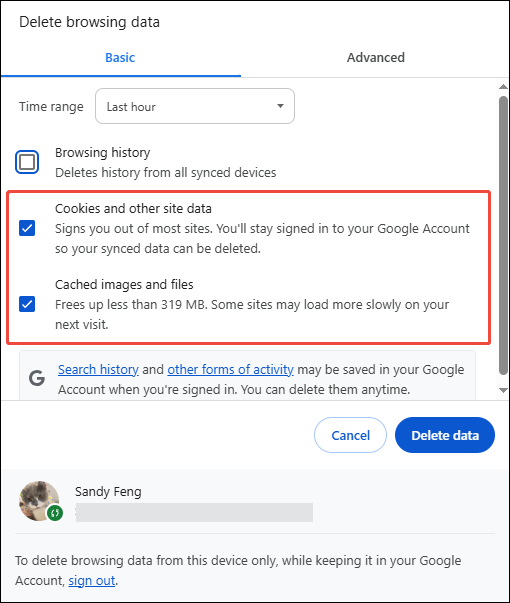Open the Time range dropdown
The height and width of the screenshot is (603, 510).
coord(195,106)
